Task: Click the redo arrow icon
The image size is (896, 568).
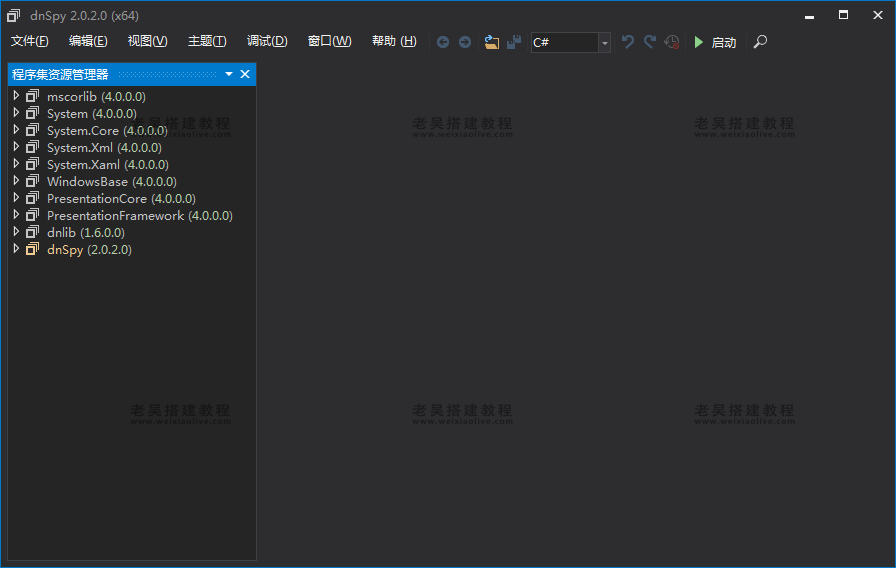Action: click(650, 42)
